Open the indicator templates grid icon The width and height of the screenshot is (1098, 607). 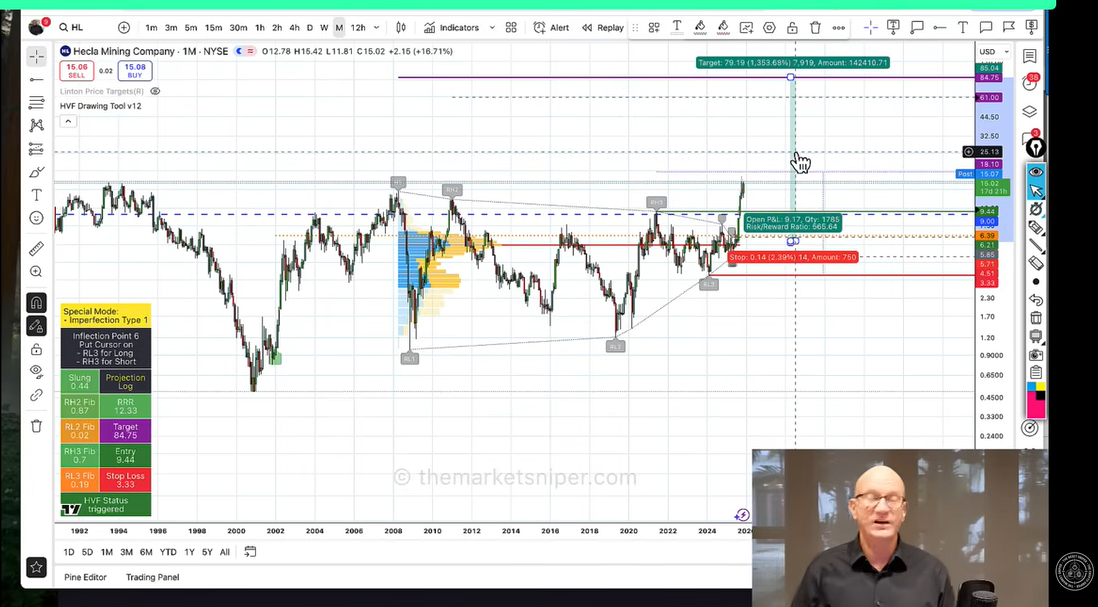(x=511, y=28)
